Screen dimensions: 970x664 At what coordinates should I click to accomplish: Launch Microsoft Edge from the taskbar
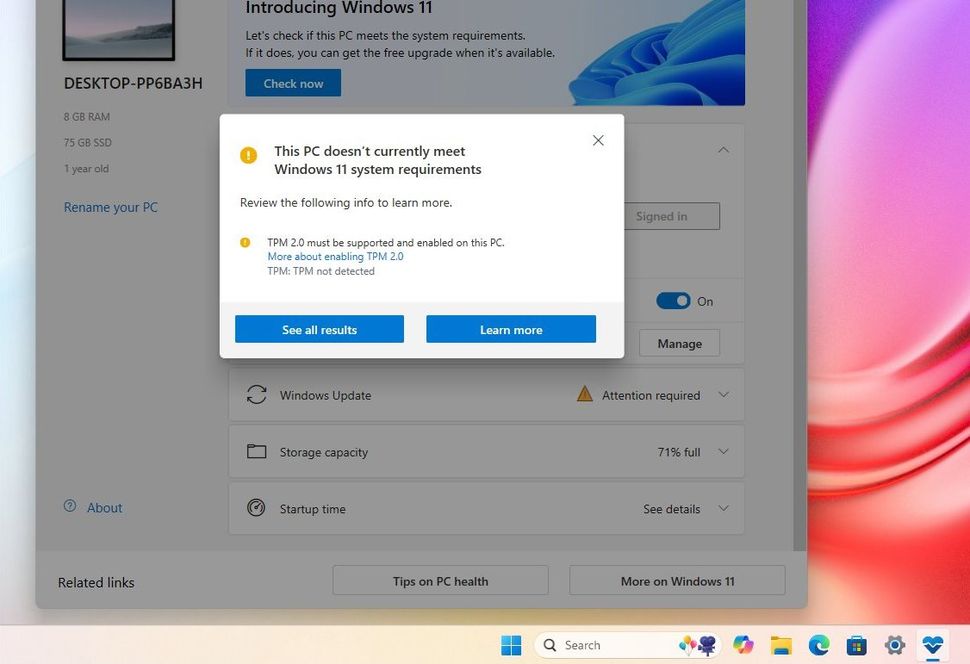819,645
